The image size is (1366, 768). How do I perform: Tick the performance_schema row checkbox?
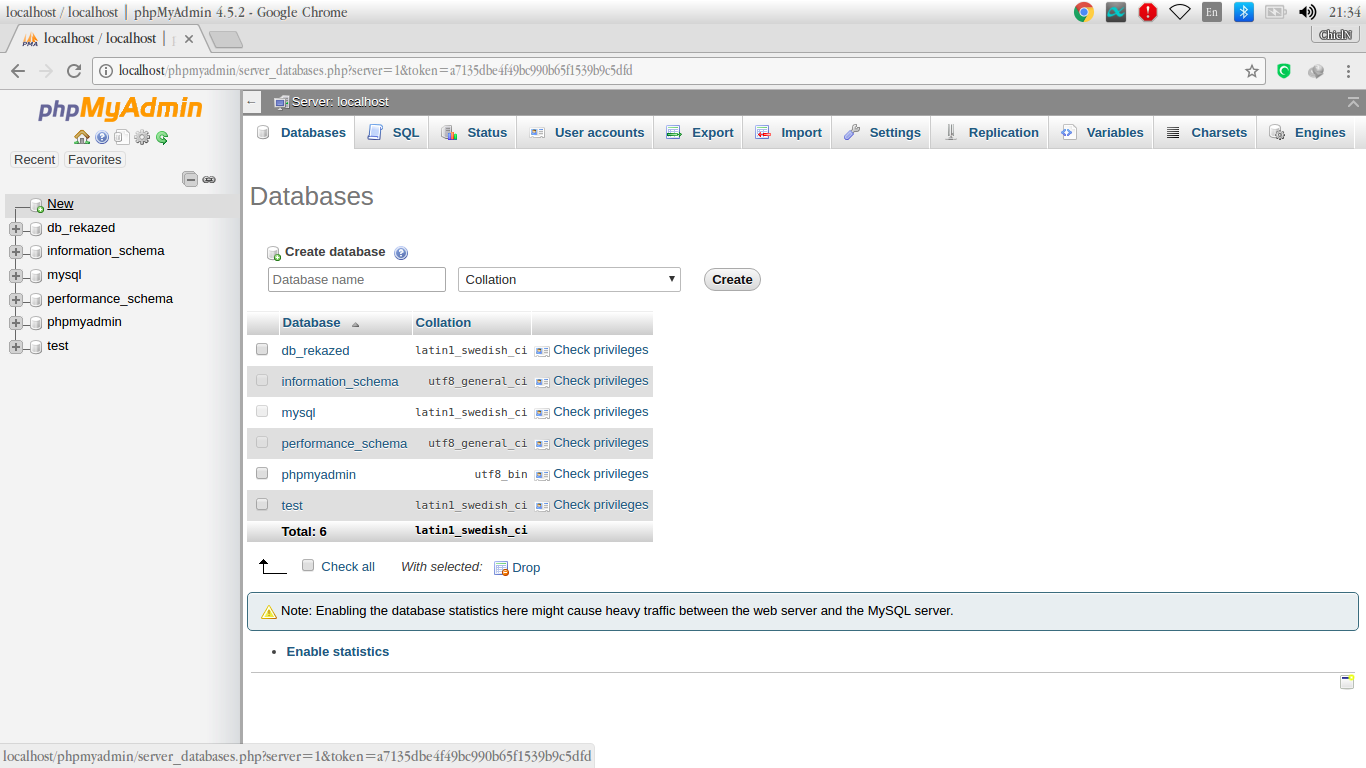pyautogui.click(x=262, y=442)
